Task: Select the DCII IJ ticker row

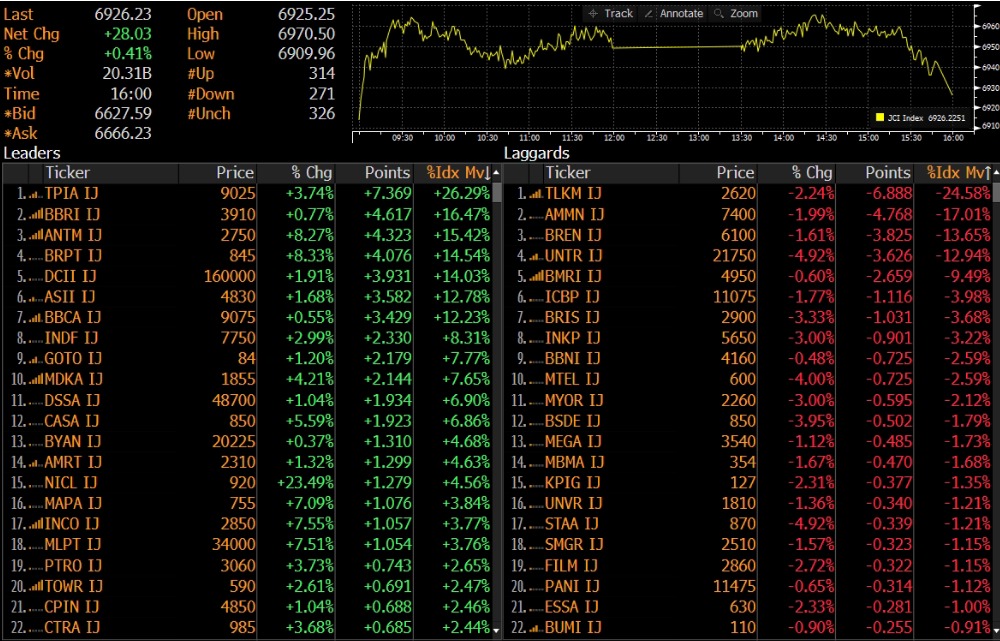Action: pyautogui.click(x=247, y=276)
